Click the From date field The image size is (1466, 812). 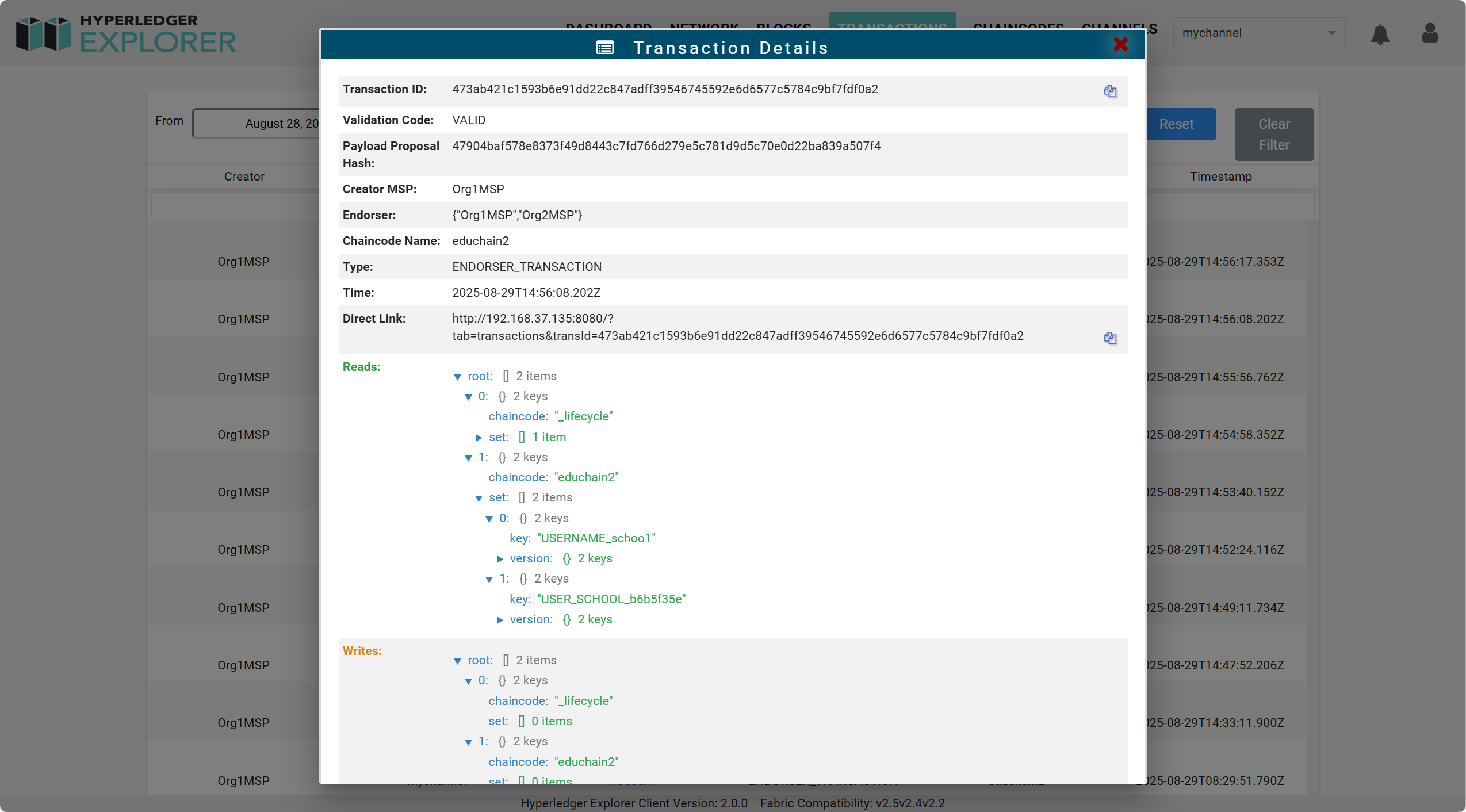257,123
